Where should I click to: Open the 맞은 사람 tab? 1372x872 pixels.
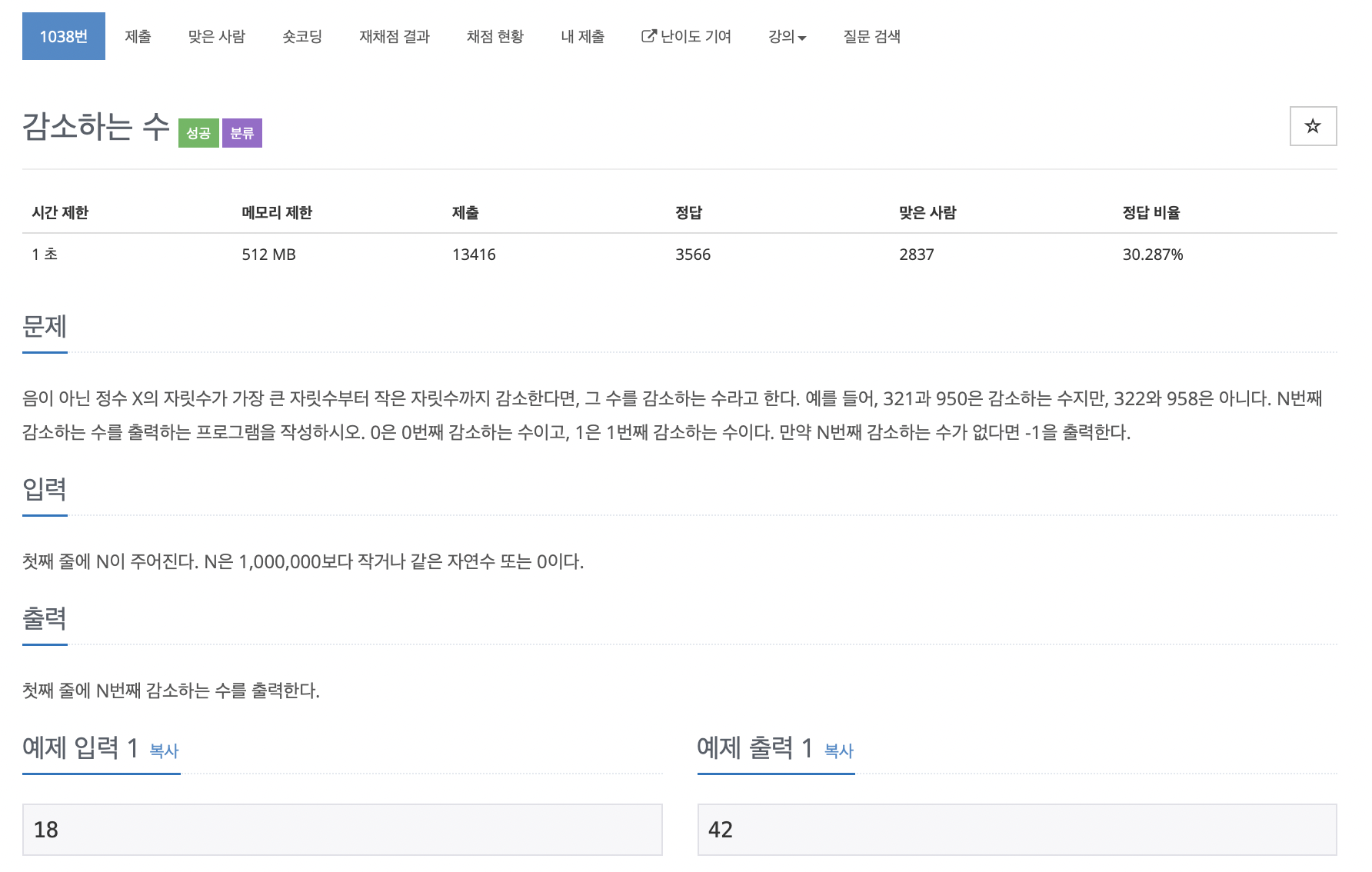(x=216, y=36)
